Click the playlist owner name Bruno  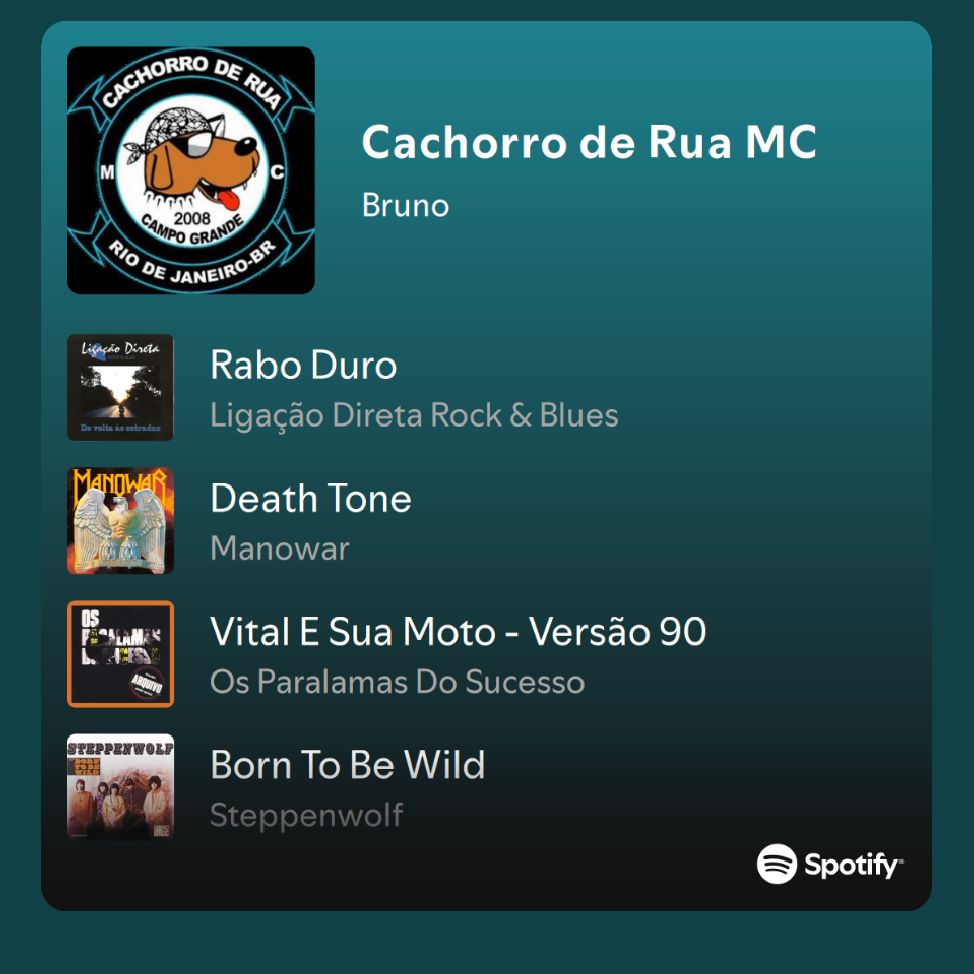pyautogui.click(x=405, y=206)
